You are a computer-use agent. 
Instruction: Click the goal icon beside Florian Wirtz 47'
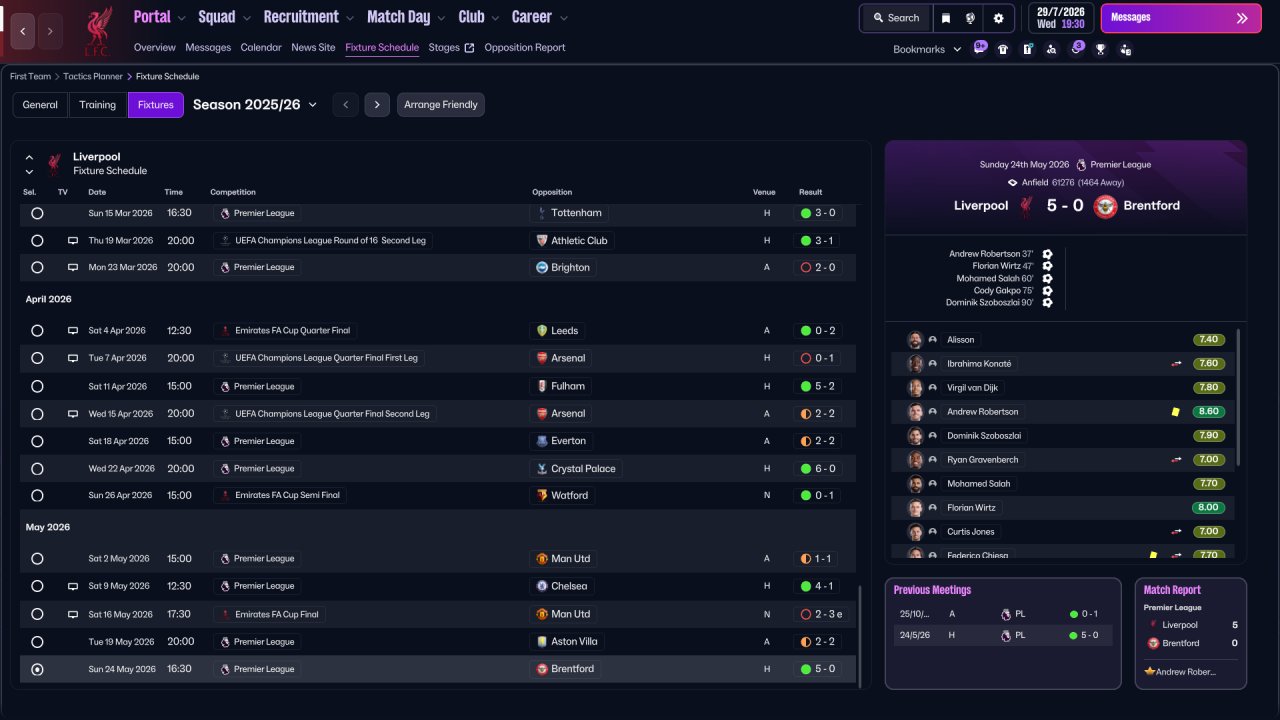[x=1047, y=266]
